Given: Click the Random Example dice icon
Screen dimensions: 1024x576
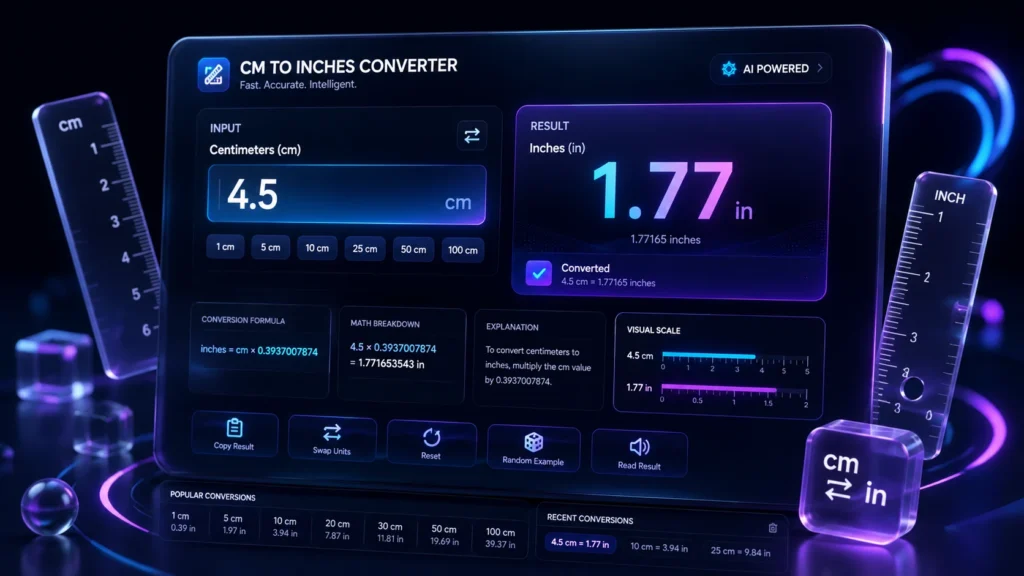Looking at the screenshot, I should pyautogui.click(x=534, y=442).
